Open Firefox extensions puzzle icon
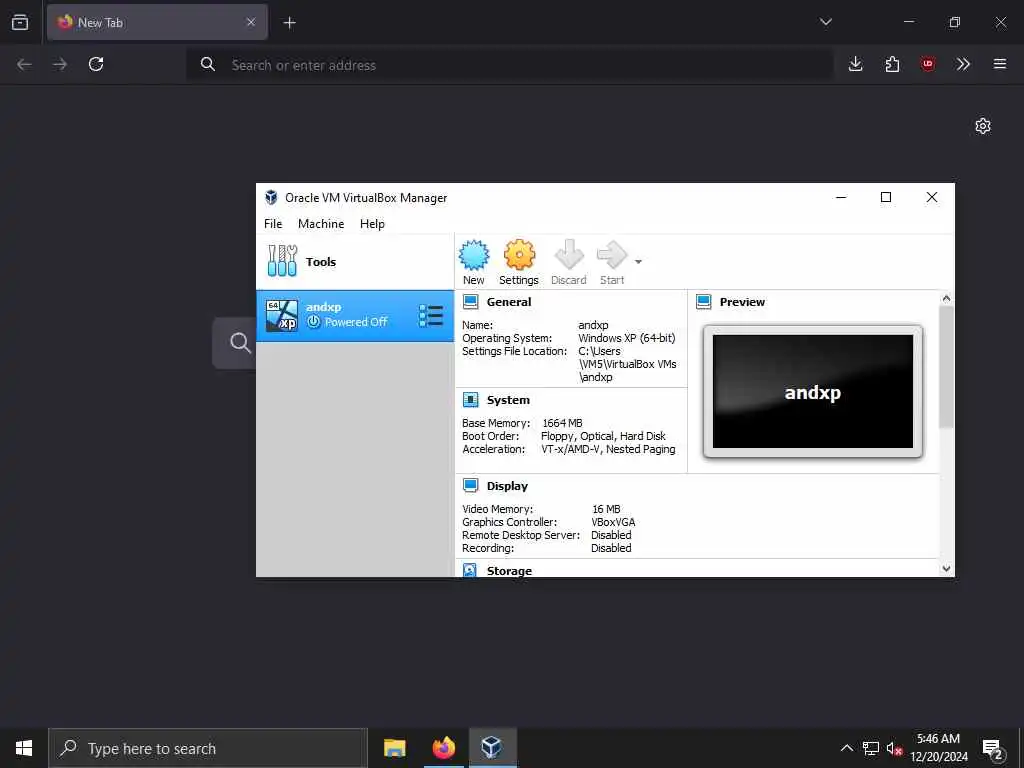Screen dimensions: 1024x768 [892, 64]
